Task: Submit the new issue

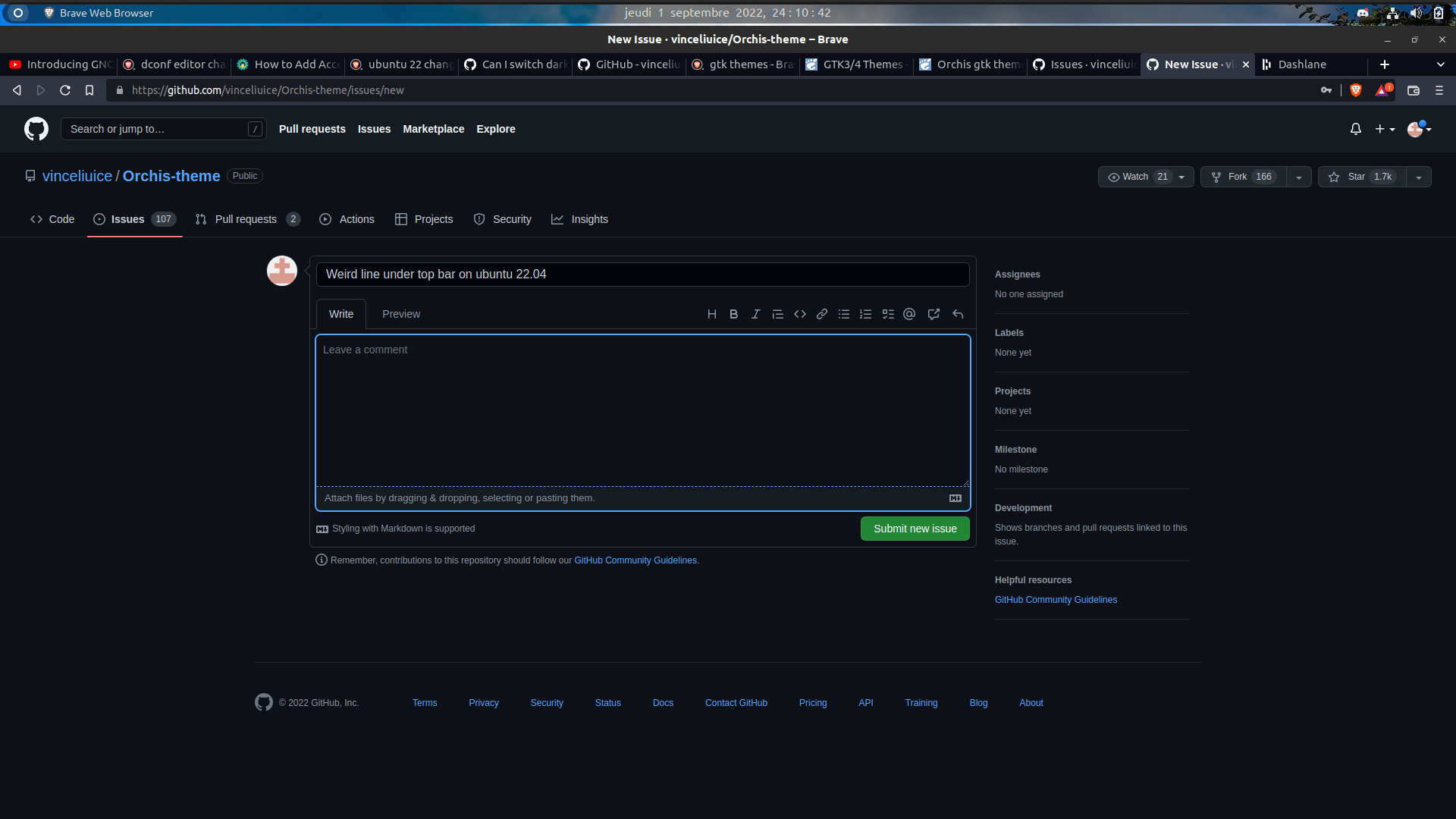Action: (x=915, y=528)
